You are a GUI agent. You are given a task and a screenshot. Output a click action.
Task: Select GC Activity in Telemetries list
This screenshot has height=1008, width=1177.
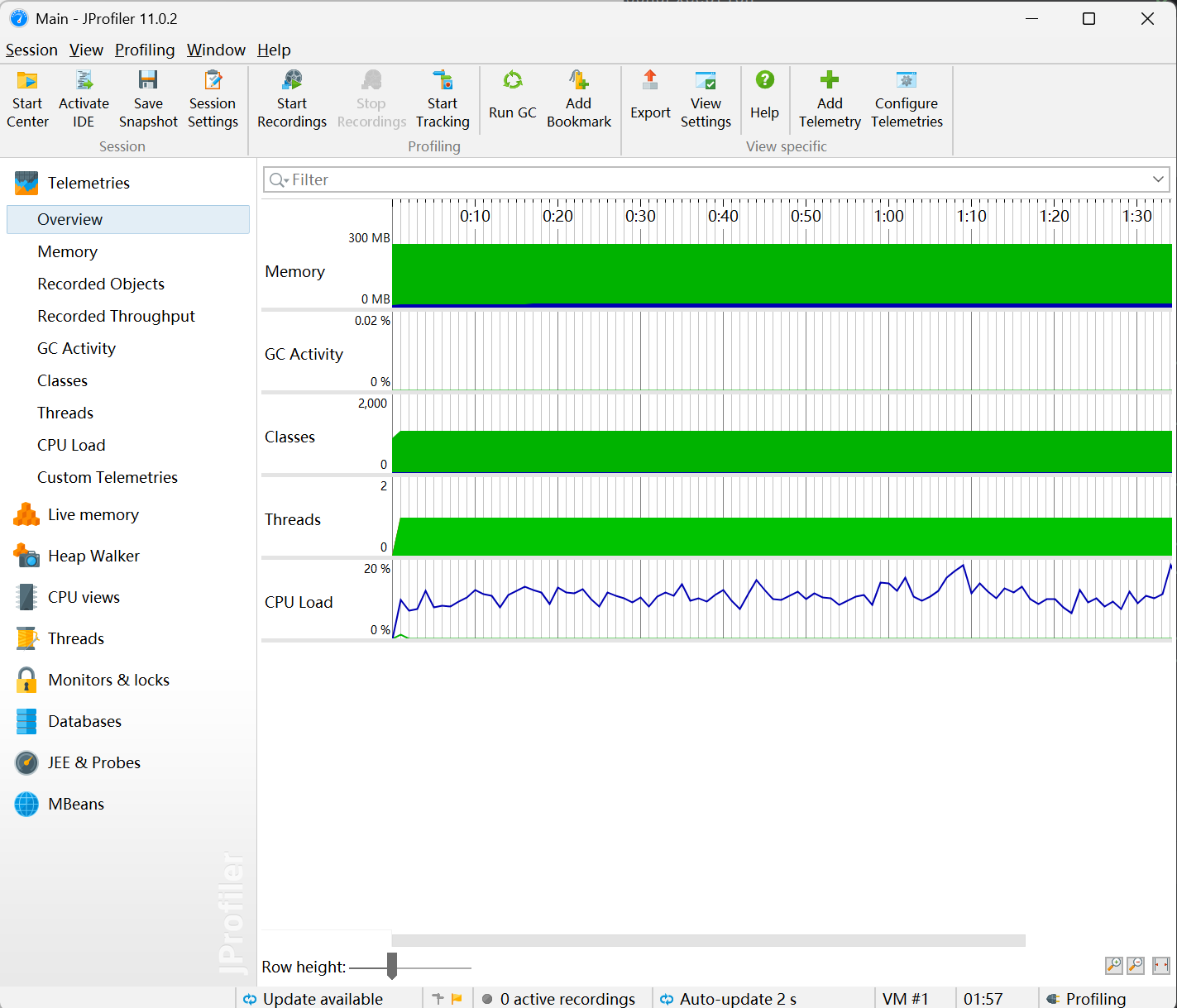pos(76,348)
